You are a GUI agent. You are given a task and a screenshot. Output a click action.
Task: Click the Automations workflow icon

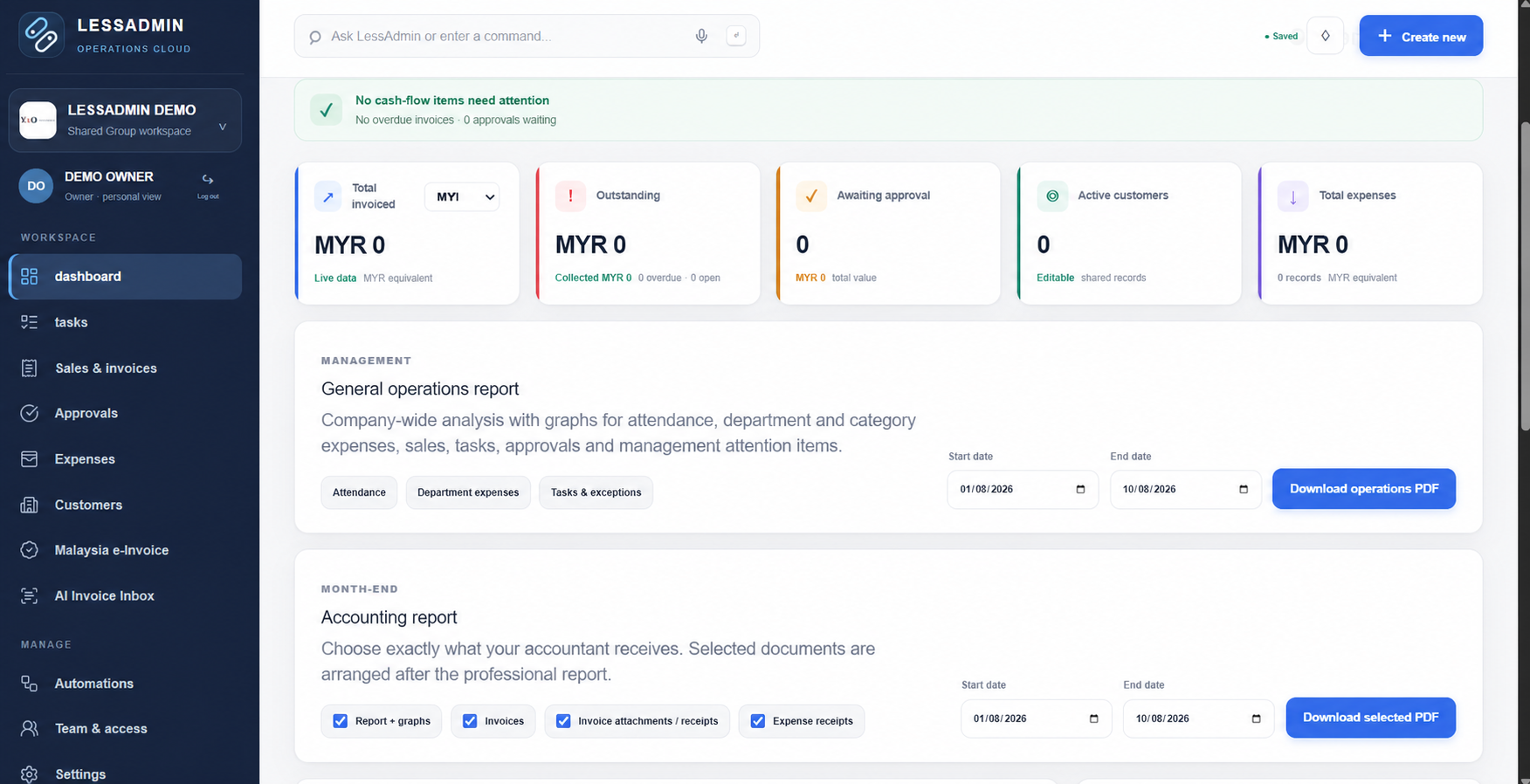pos(30,684)
